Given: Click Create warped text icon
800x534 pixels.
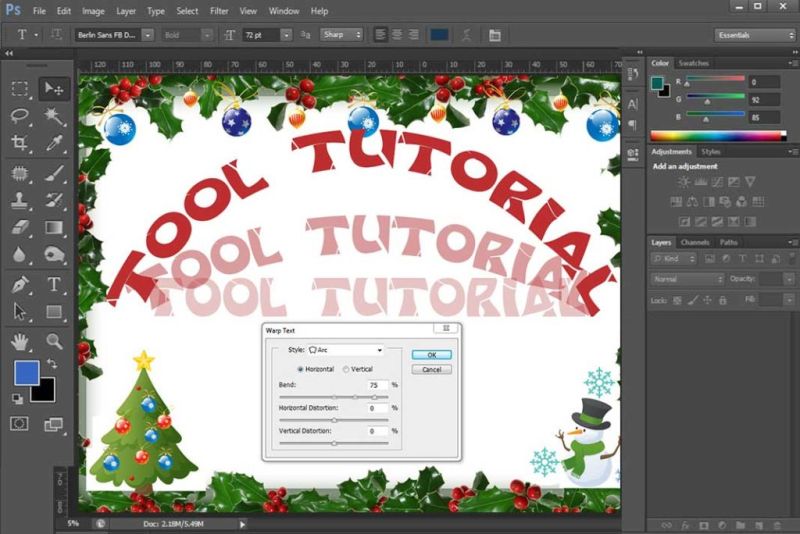Looking at the screenshot, I should (x=466, y=35).
